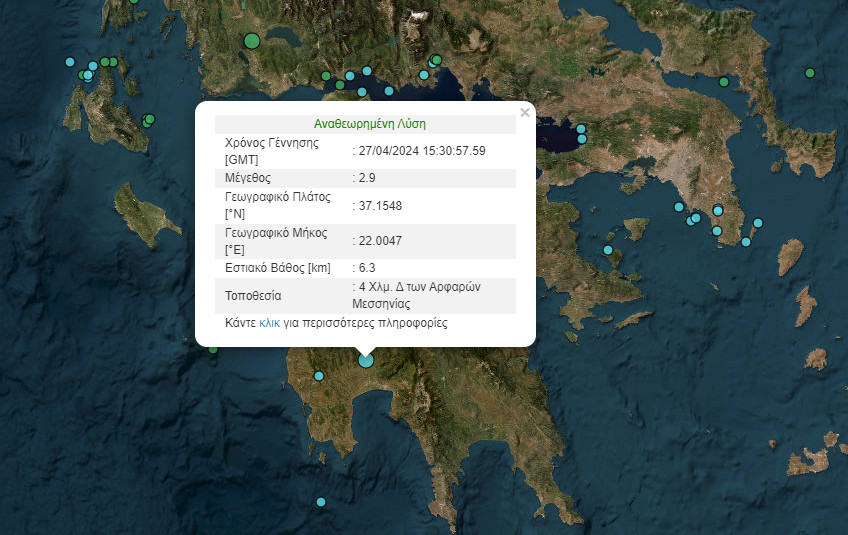This screenshot has width=848, height=535.
Task: Click the green marker on Evia island
Action: (x=724, y=82)
